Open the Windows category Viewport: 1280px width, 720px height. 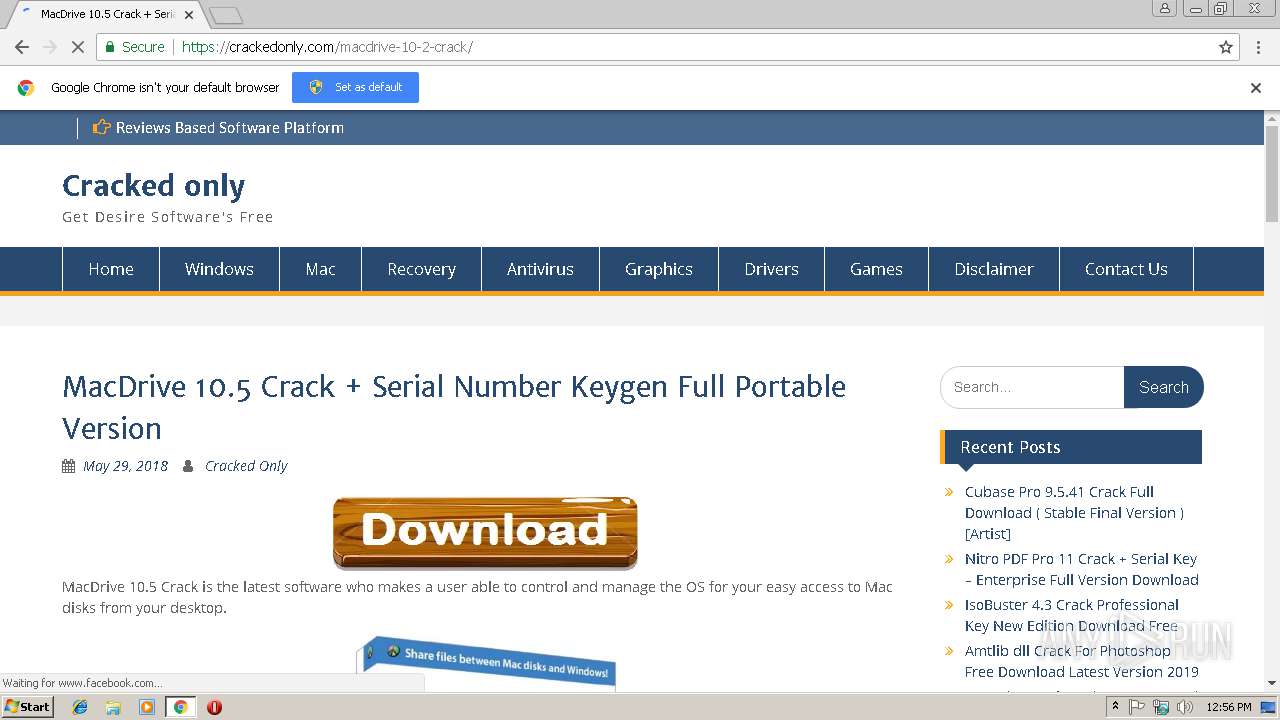pyautogui.click(x=219, y=269)
